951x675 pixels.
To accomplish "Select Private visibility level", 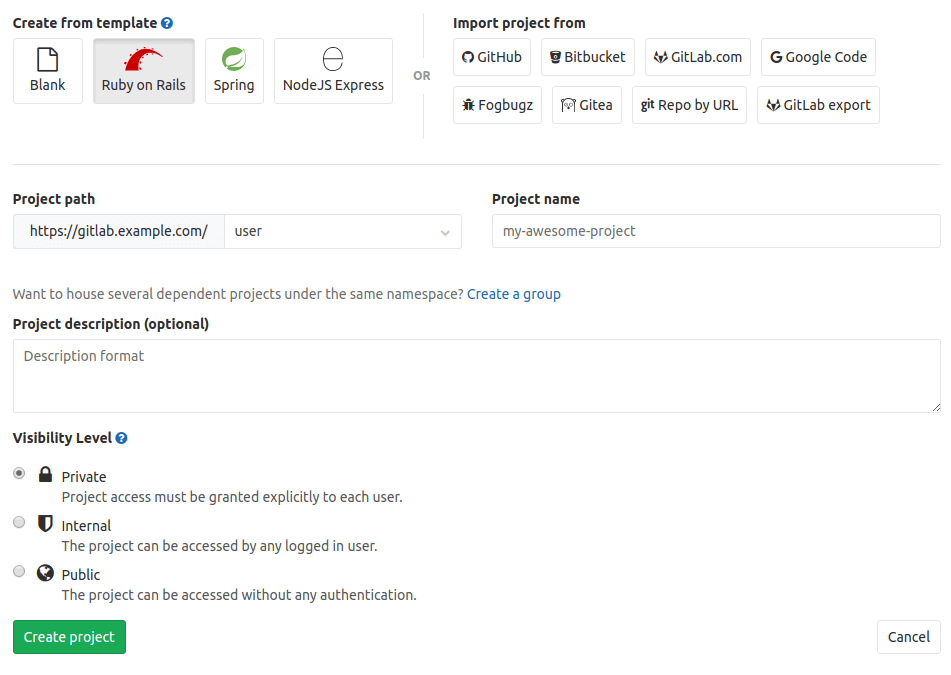I will pos(18,473).
